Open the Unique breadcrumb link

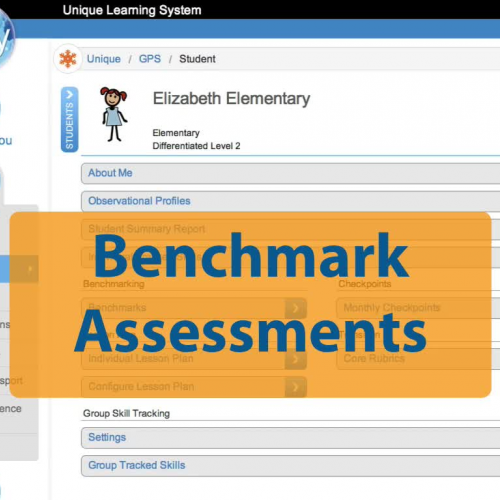(x=104, y=59)
